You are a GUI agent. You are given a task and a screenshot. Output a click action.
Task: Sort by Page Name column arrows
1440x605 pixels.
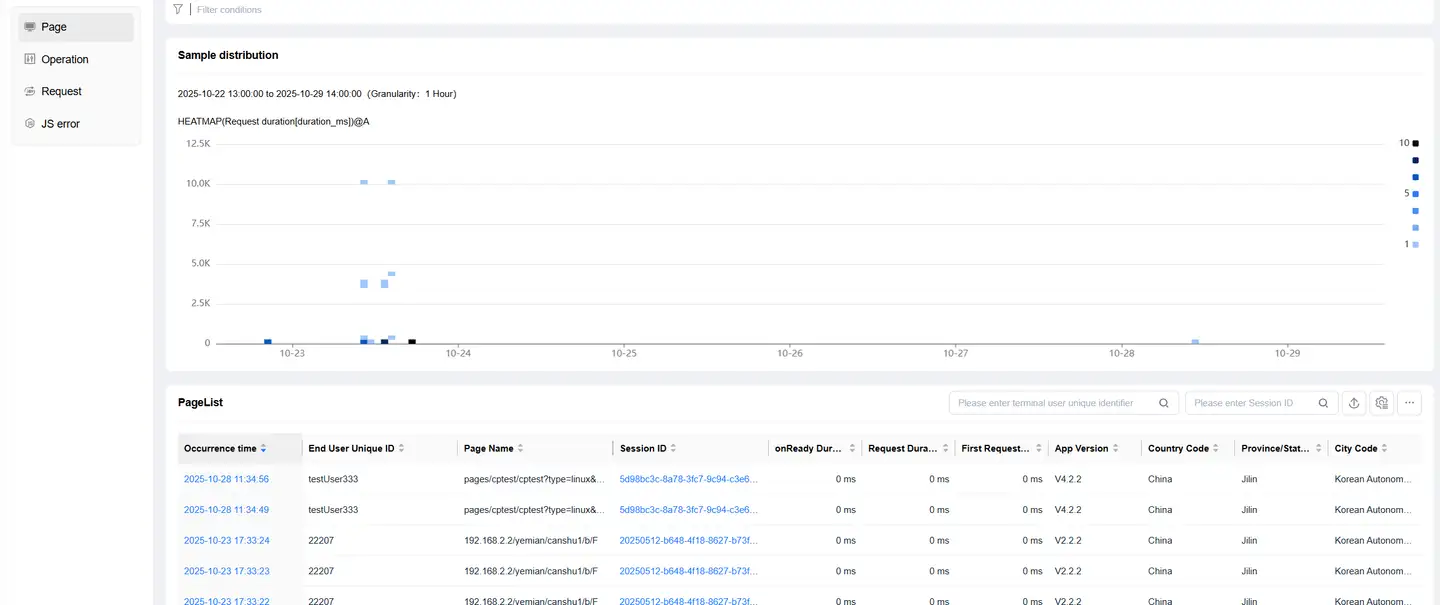click(x=520, y=449)
